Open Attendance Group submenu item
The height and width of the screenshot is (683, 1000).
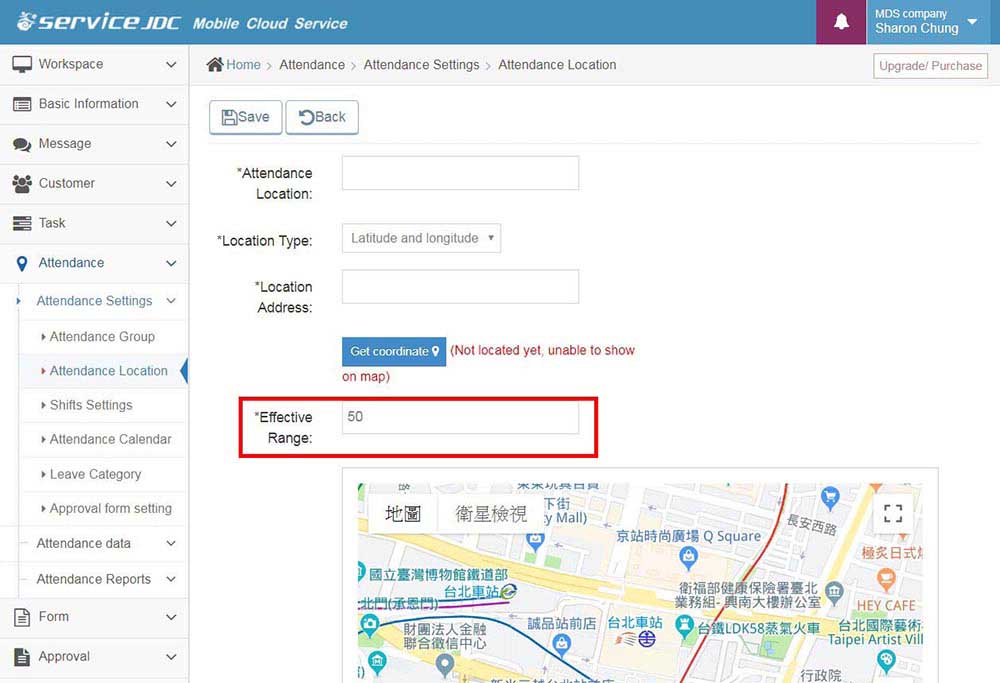click(102, 337)
